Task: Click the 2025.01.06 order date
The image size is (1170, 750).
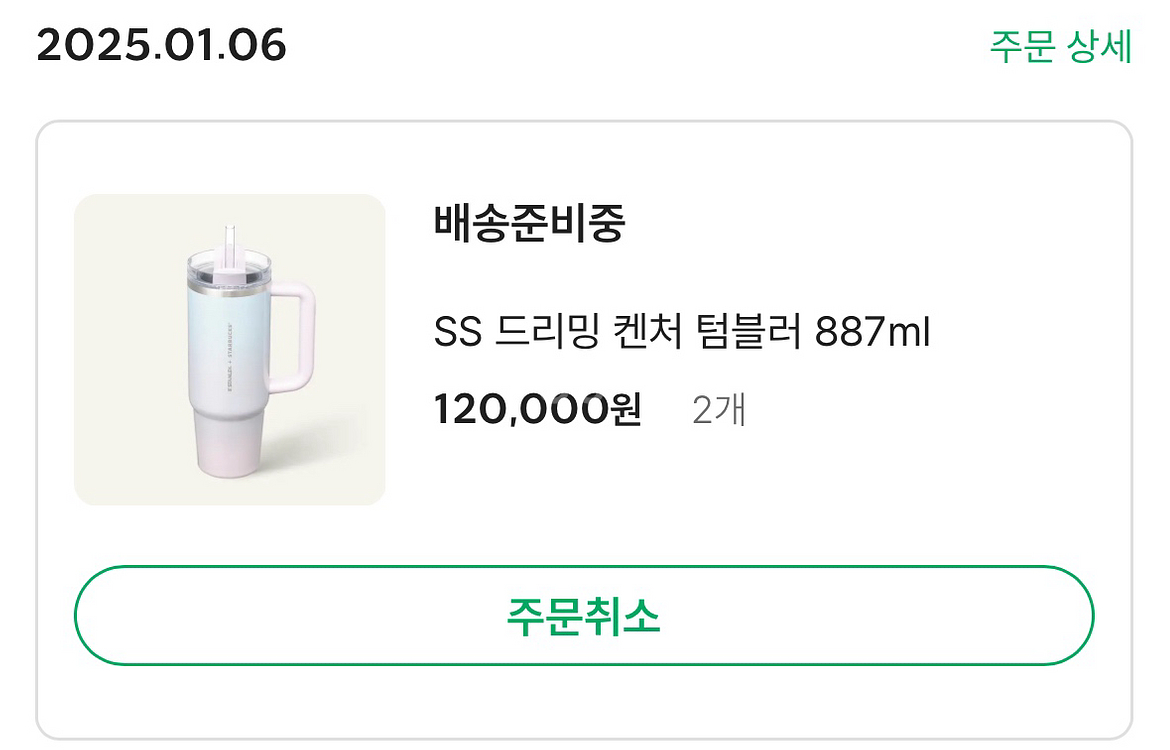Action: tap(162, 46)
